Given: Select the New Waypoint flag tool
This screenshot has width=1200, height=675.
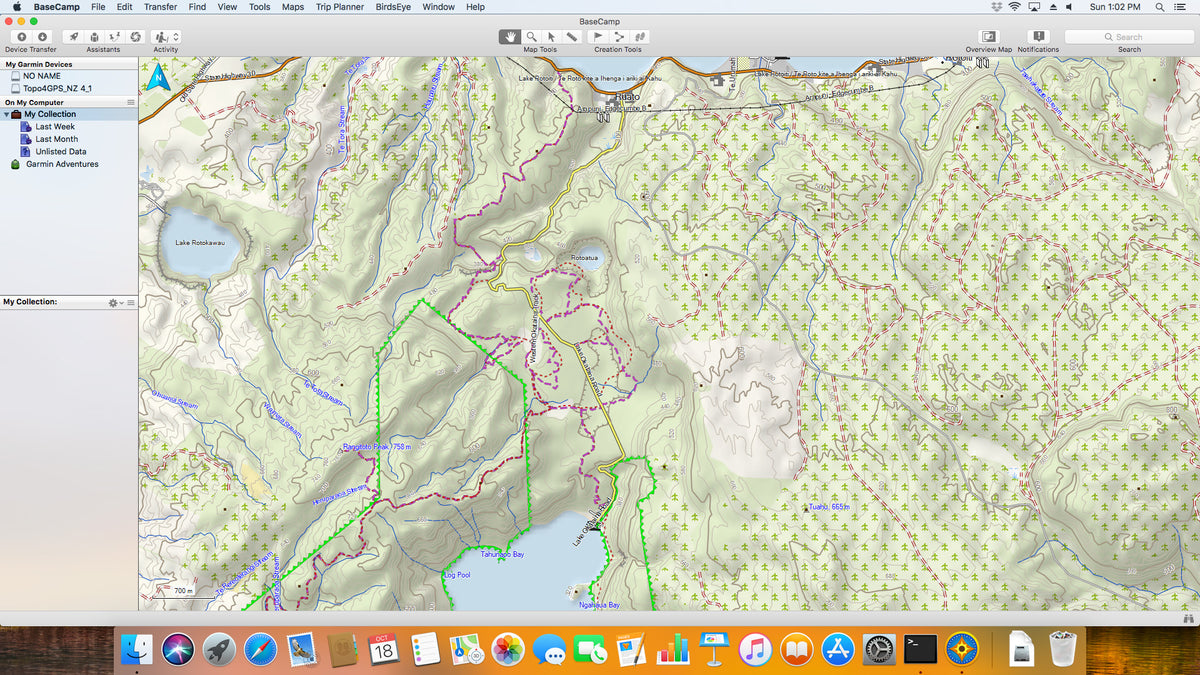Looking at the screenshot, I should 598,37.
